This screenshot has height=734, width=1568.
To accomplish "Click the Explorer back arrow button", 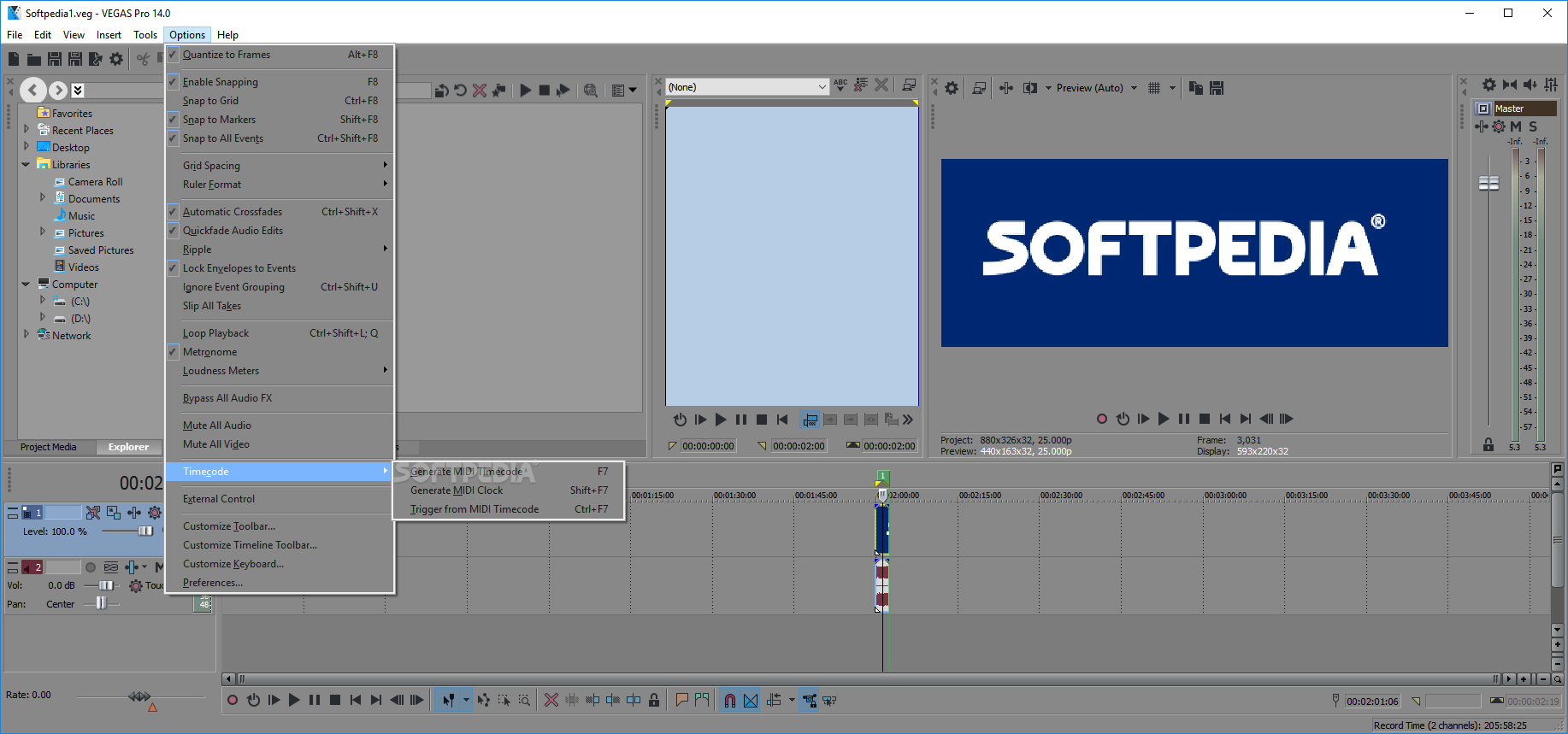I will point(32,90).
